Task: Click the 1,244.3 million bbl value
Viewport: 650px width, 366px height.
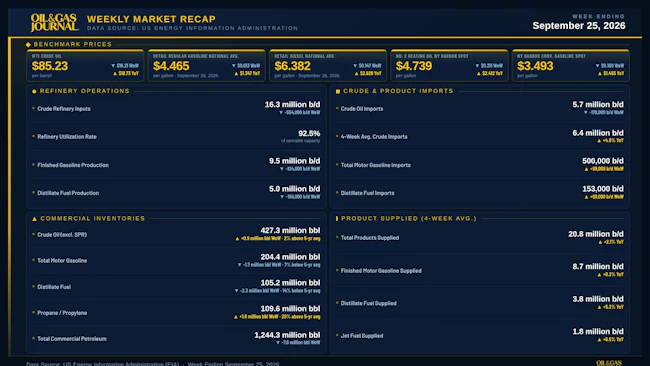Action: coord(287,335)
